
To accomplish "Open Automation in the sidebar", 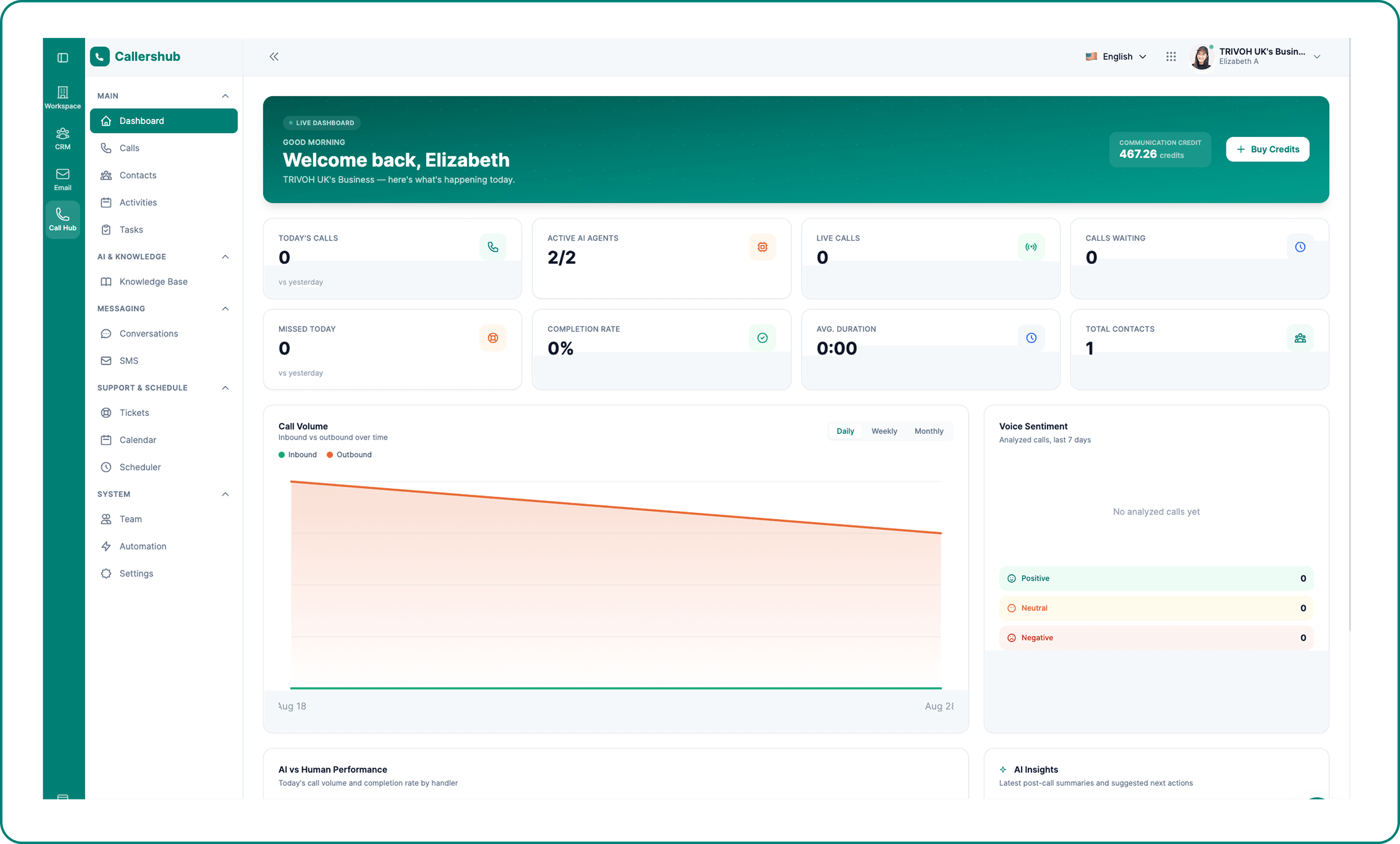I will point(164,546).
